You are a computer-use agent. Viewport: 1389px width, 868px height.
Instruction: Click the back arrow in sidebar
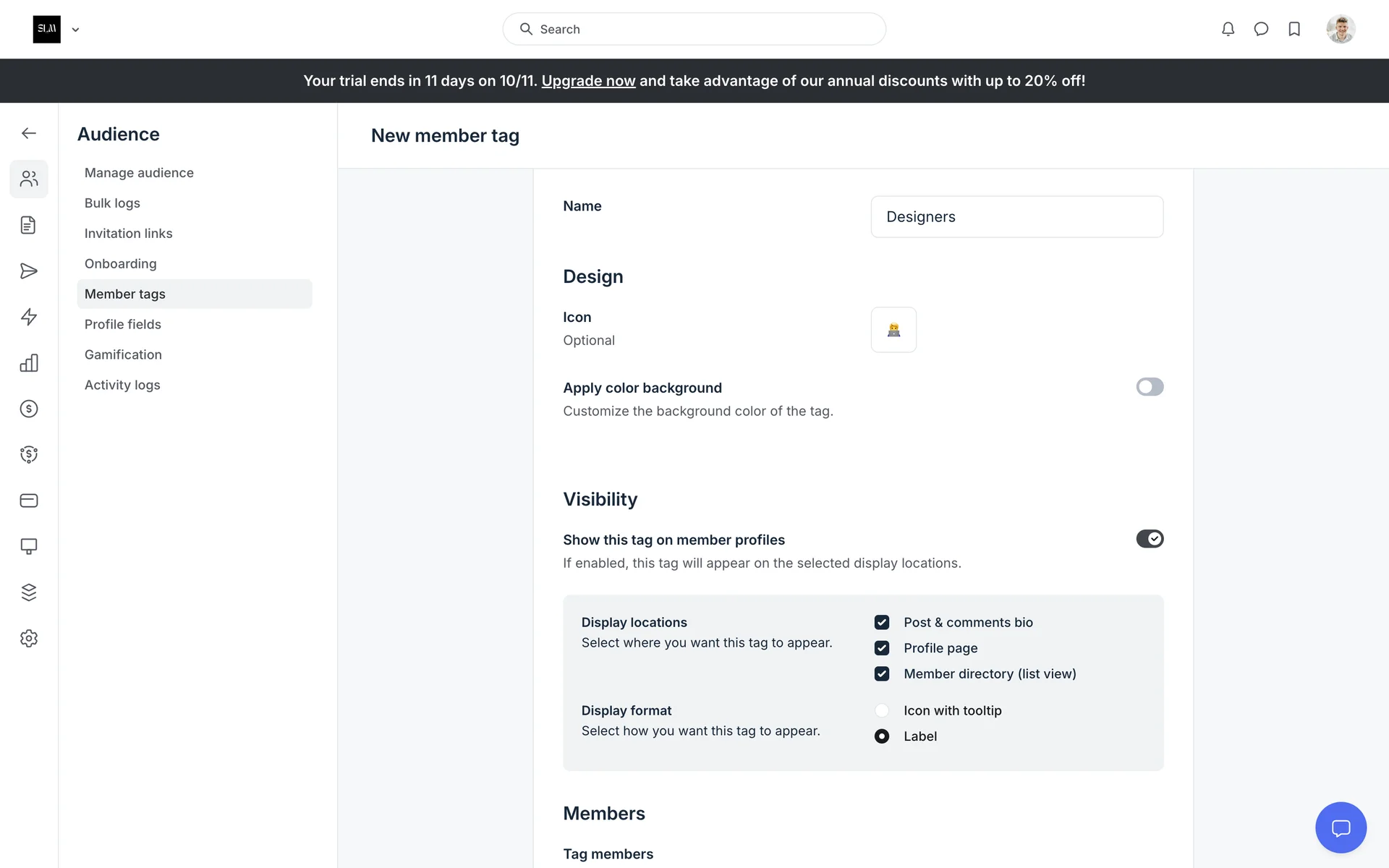pos(29,133)
